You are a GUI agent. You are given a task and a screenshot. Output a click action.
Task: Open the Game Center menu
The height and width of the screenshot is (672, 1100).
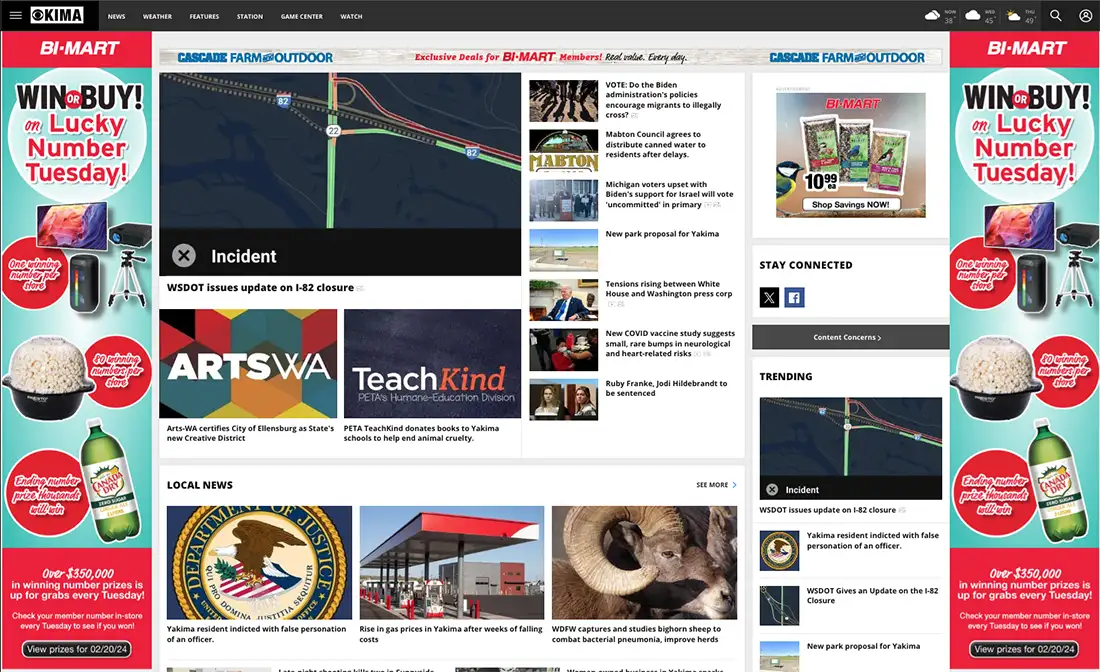click(x=302, y=16)
